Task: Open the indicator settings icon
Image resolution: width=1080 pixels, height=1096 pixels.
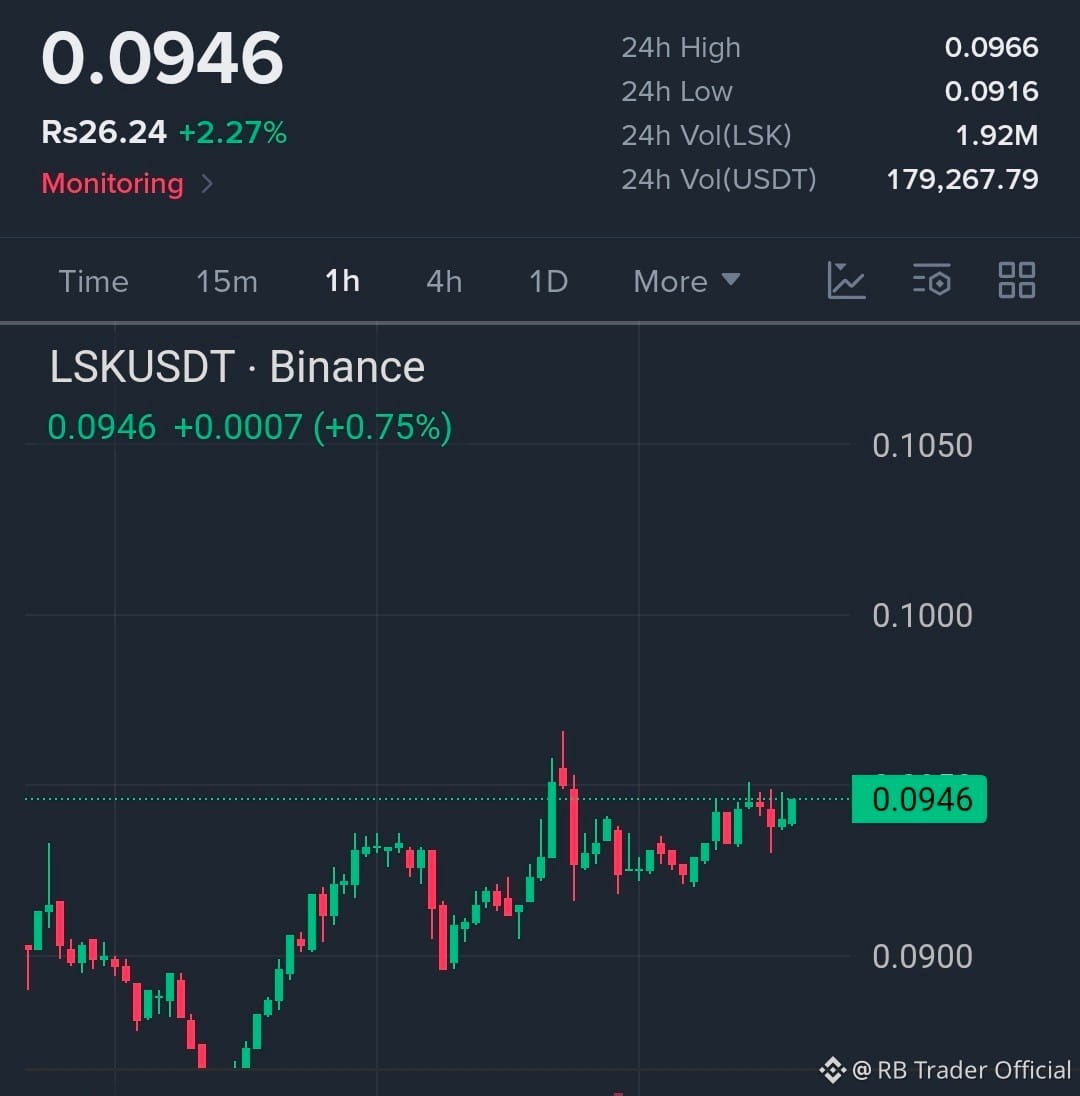Action: click(x=931, y=280)
